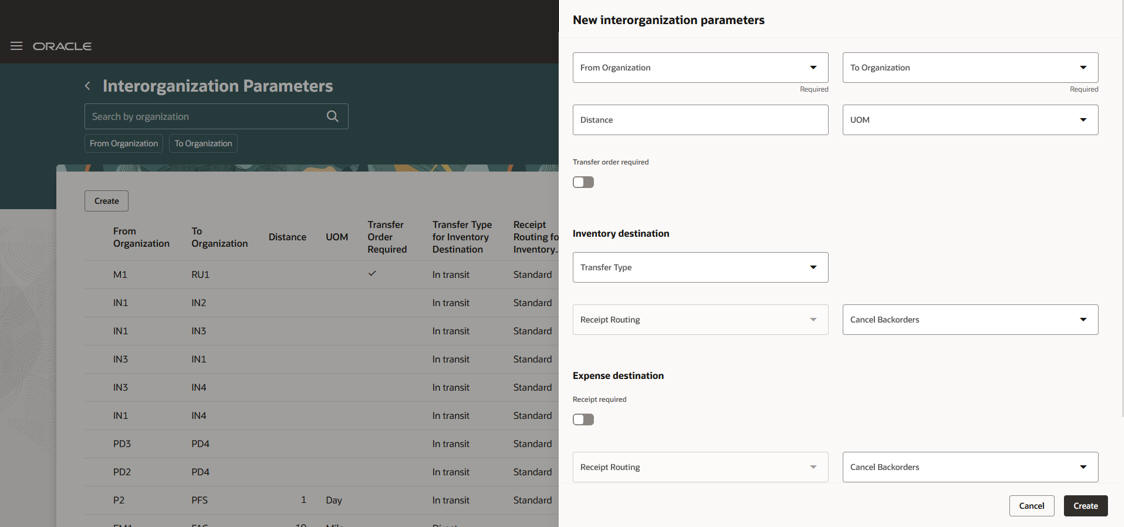Click the IN2 cell in the table
Image resolution: width=1124 pixels, height=527 pixels.
(x=199, y=303)
